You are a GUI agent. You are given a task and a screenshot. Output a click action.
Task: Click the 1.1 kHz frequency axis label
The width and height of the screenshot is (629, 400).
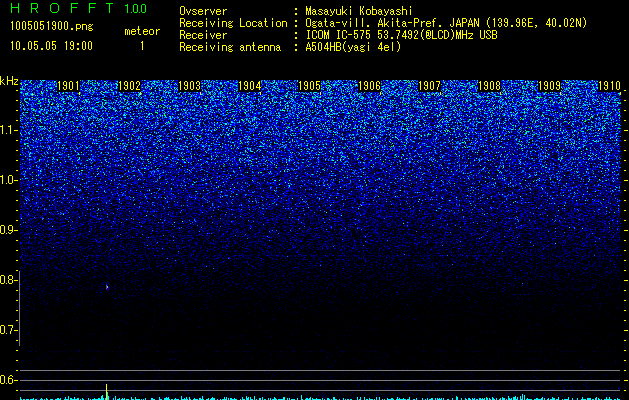8,130
